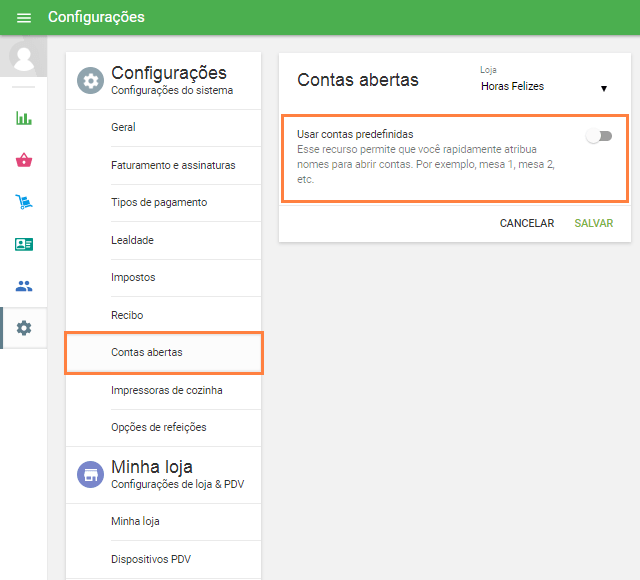Click the Usar contas predefinidas label

[355, 134]
